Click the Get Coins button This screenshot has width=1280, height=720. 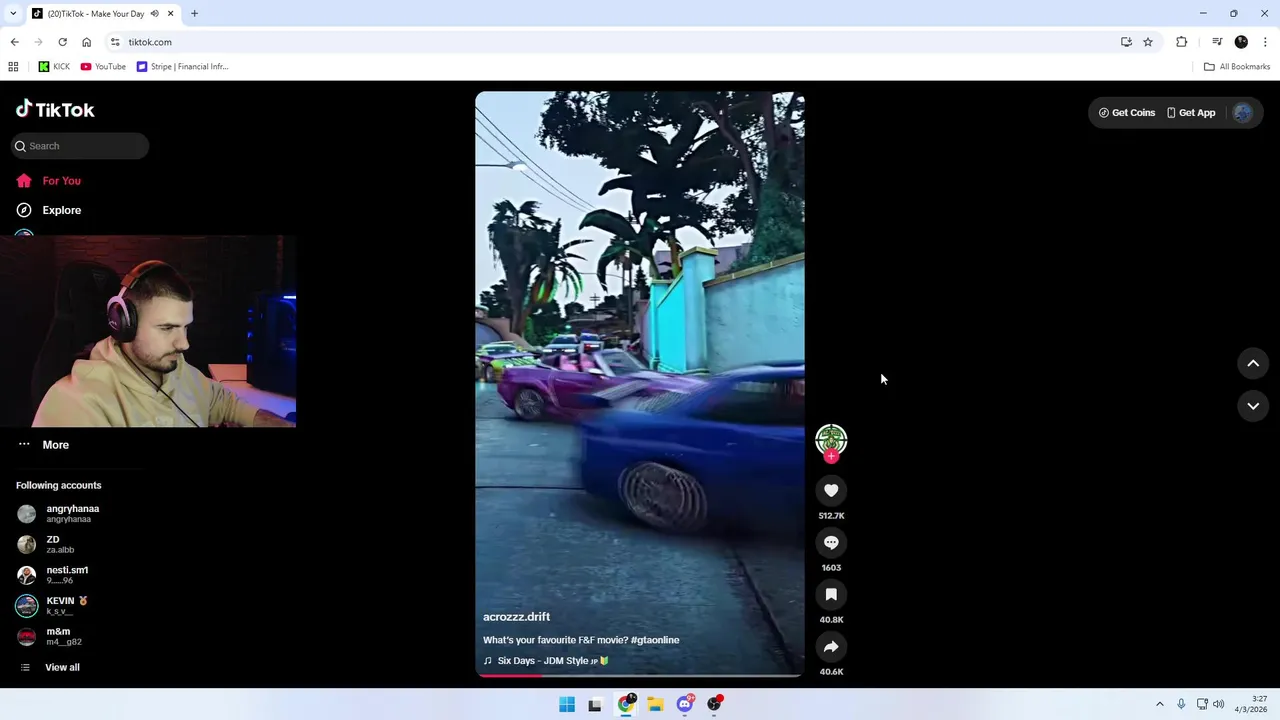pyautogui.click(x=1127, y=113)
